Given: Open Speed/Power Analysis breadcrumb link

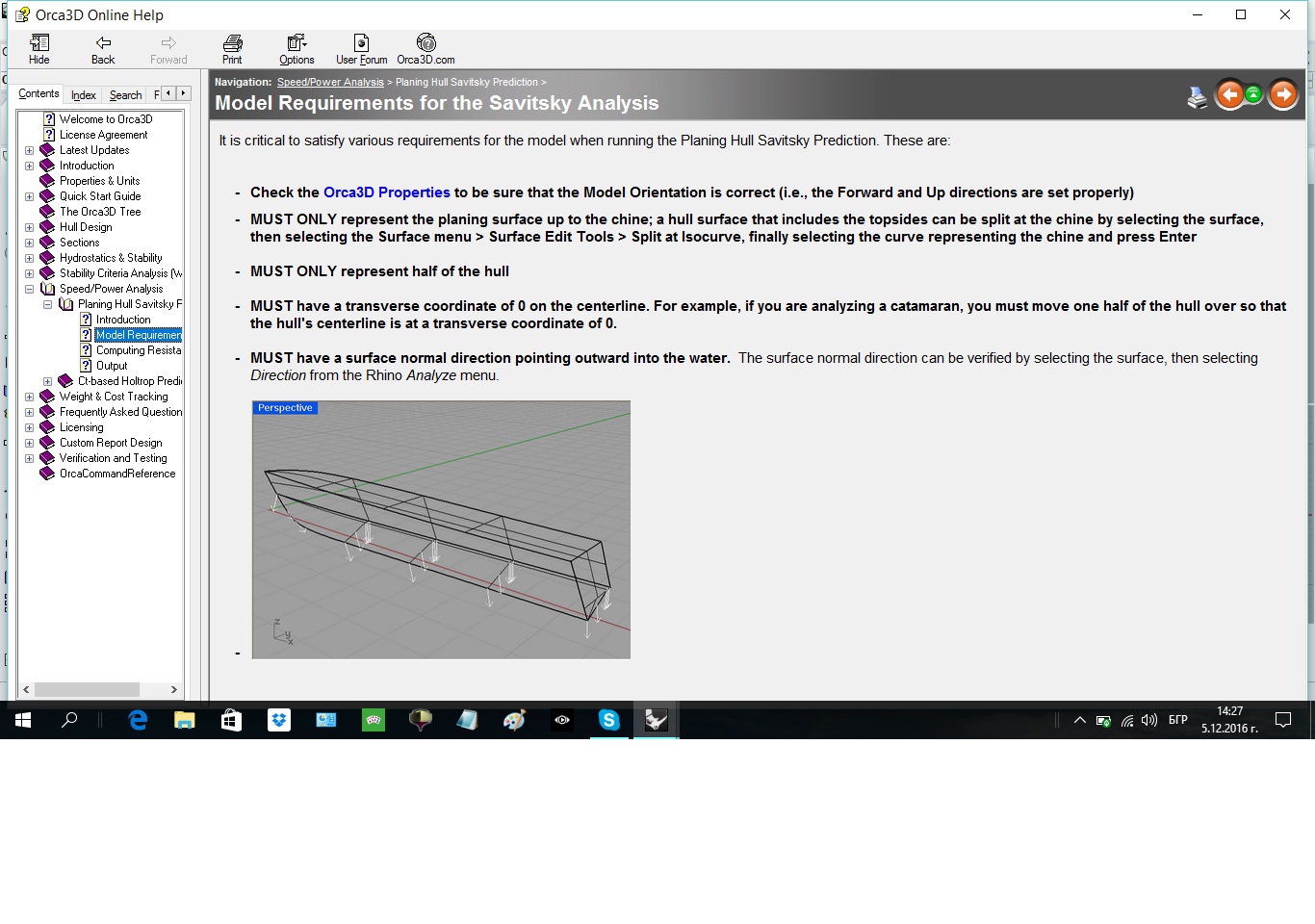Looking at the screenshot, I should click(330, 83).
